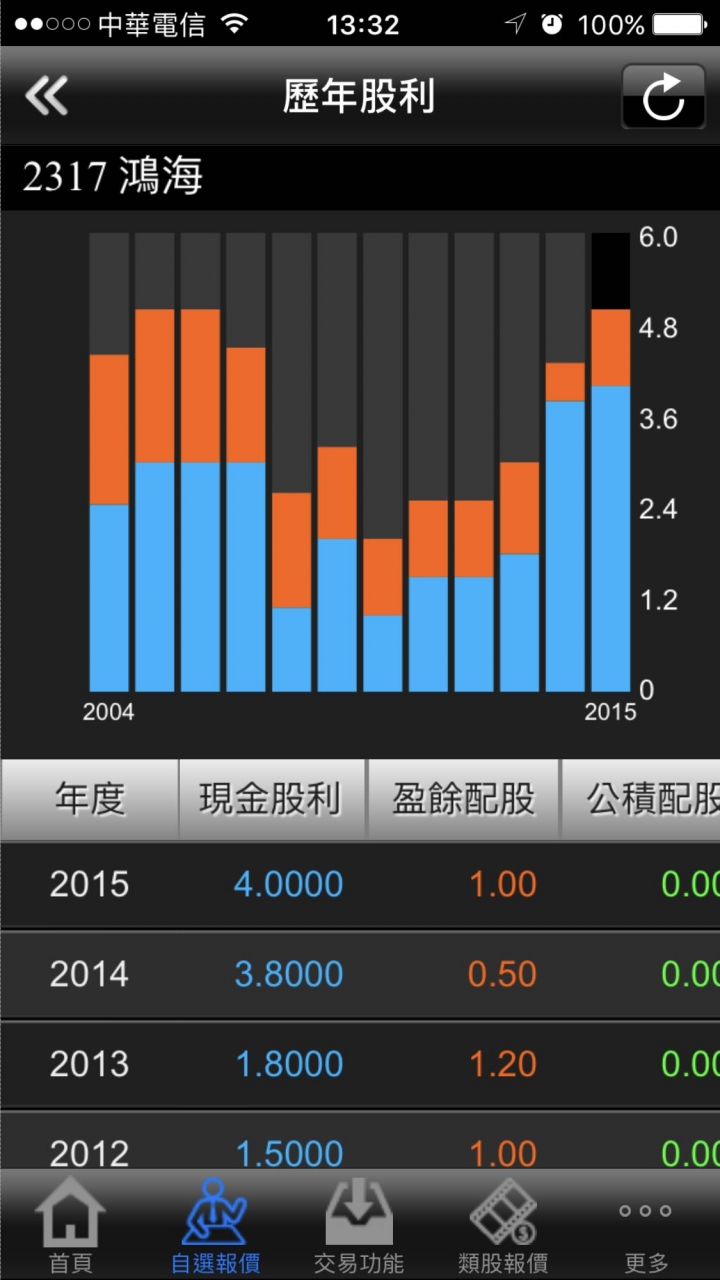Open the 首頁 home tab
The image size is (720, 1280).
[x=71, y=1226]
